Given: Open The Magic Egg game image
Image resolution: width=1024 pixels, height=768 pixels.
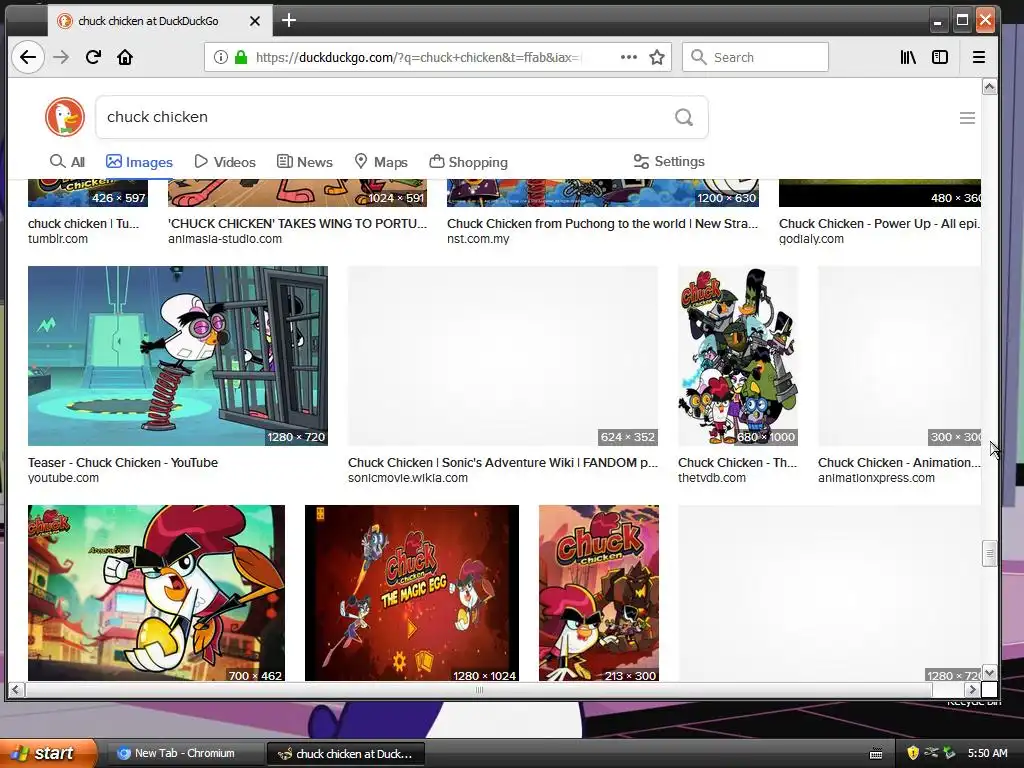Looking at the screenshot, I should click(411, 593).
